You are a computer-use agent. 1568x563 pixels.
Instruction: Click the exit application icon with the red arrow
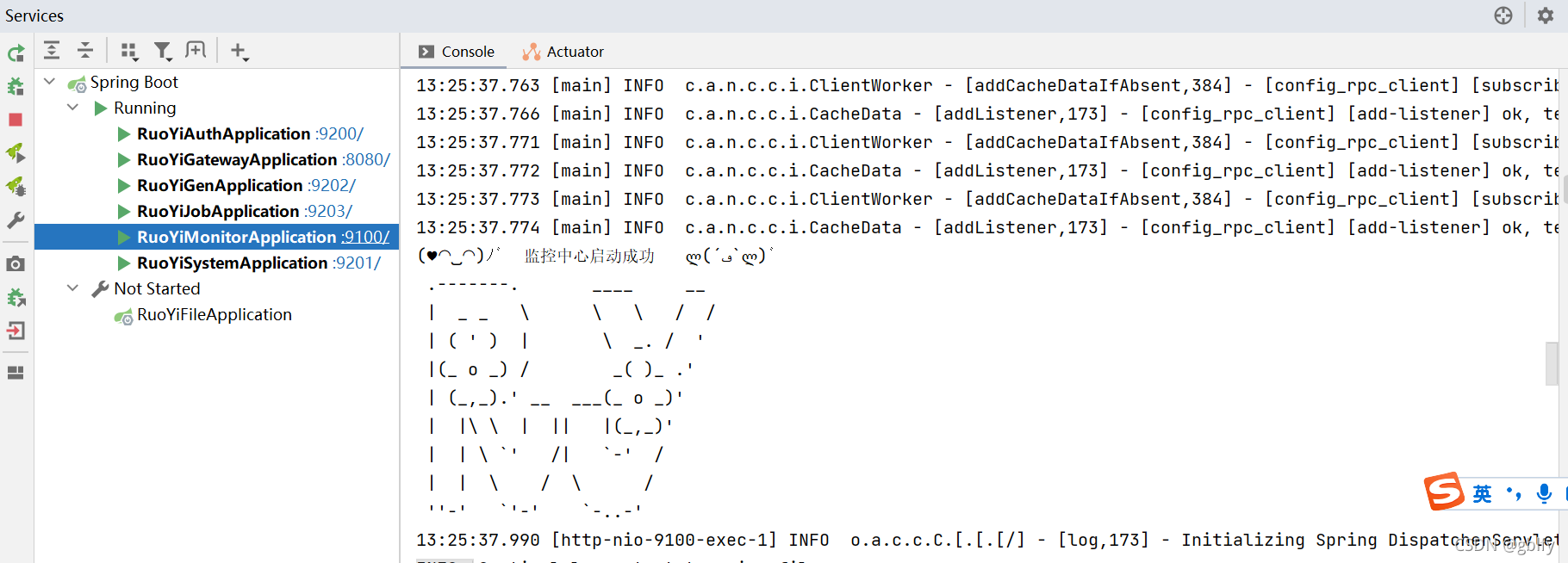16,331
